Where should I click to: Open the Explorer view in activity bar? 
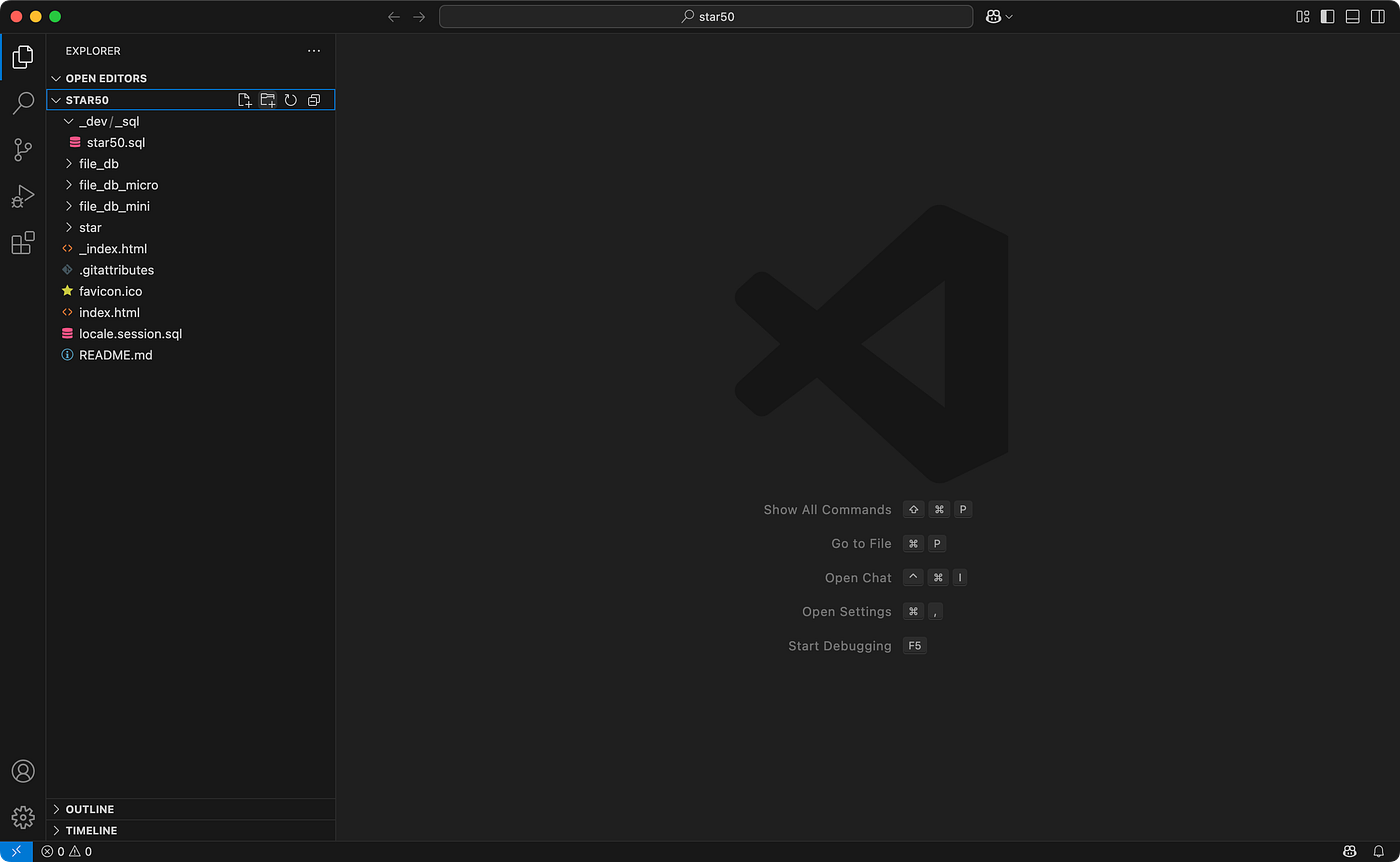click(22, 57)
